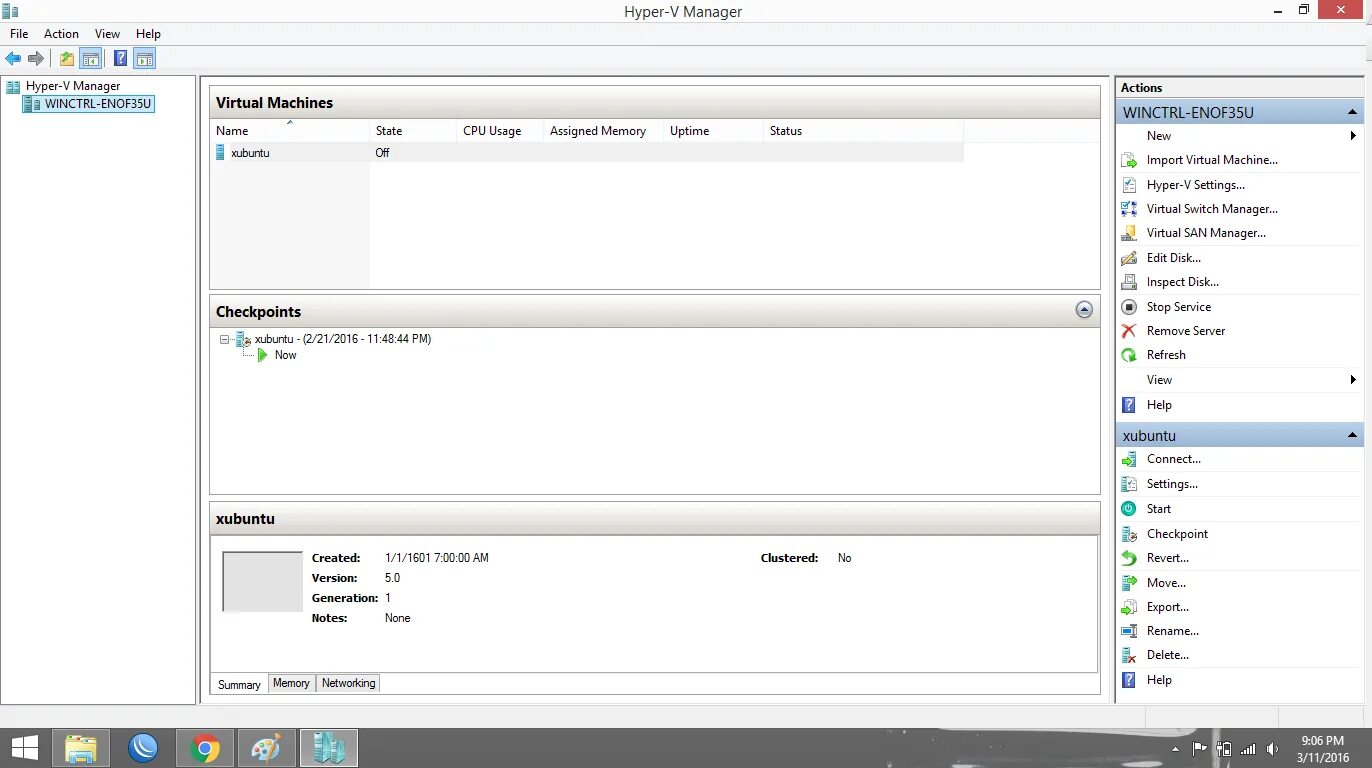The image size is (1372, 768).
Task: Click Help link under server actions
Action: [1159, 405]
